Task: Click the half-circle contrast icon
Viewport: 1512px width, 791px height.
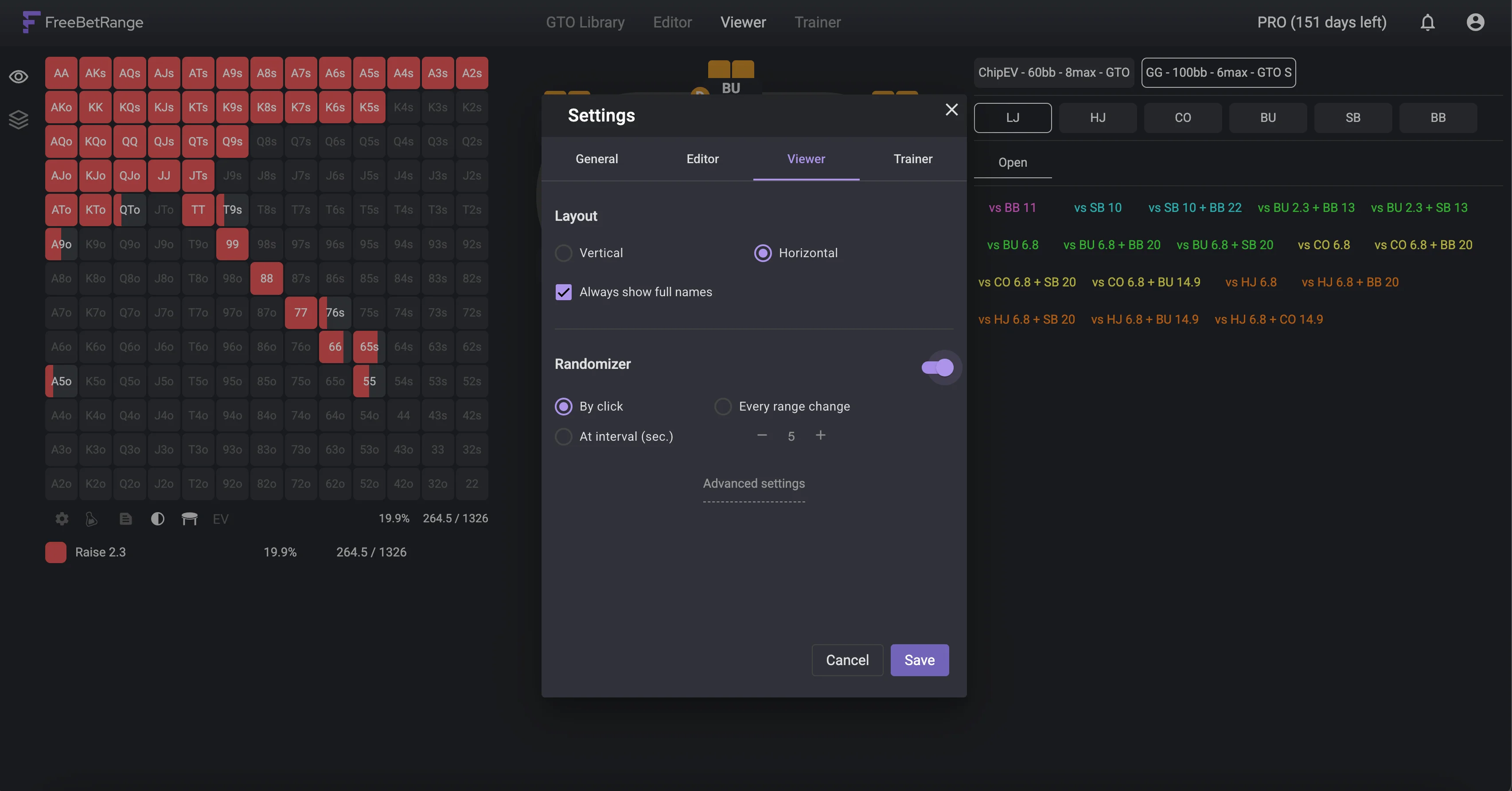Action: pos(157,518)
